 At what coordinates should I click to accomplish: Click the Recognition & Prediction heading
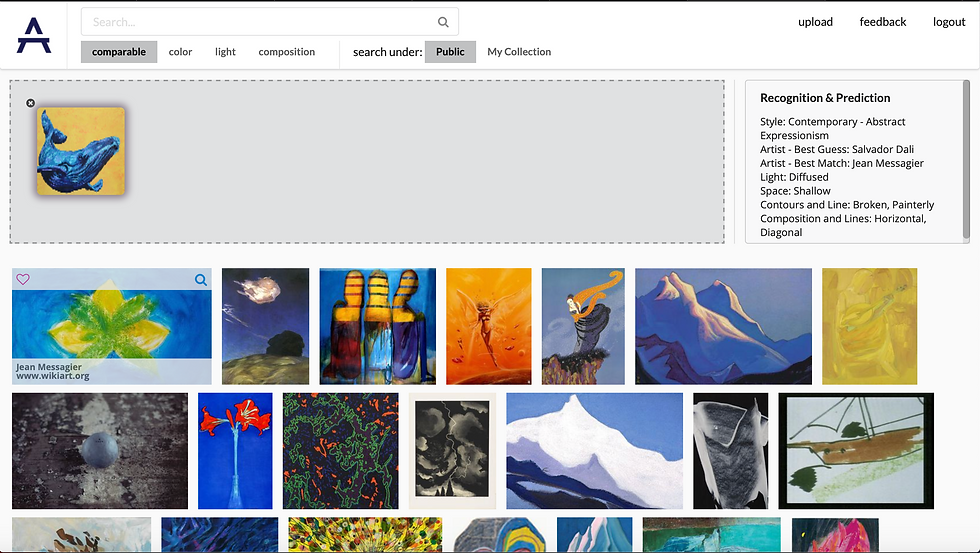click(x=825, y=97)
